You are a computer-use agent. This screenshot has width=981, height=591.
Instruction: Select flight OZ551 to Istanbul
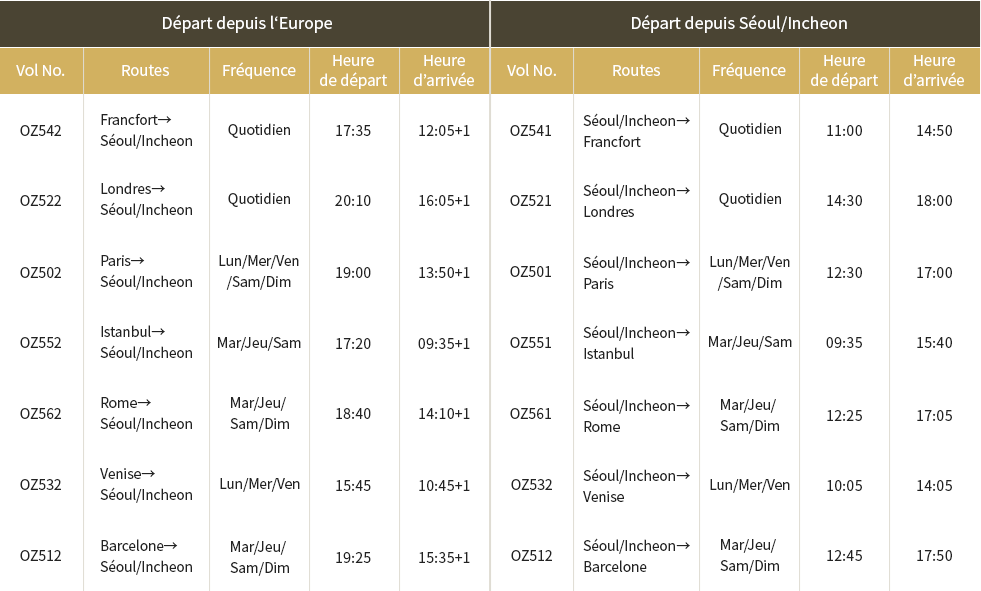[531, 343]
